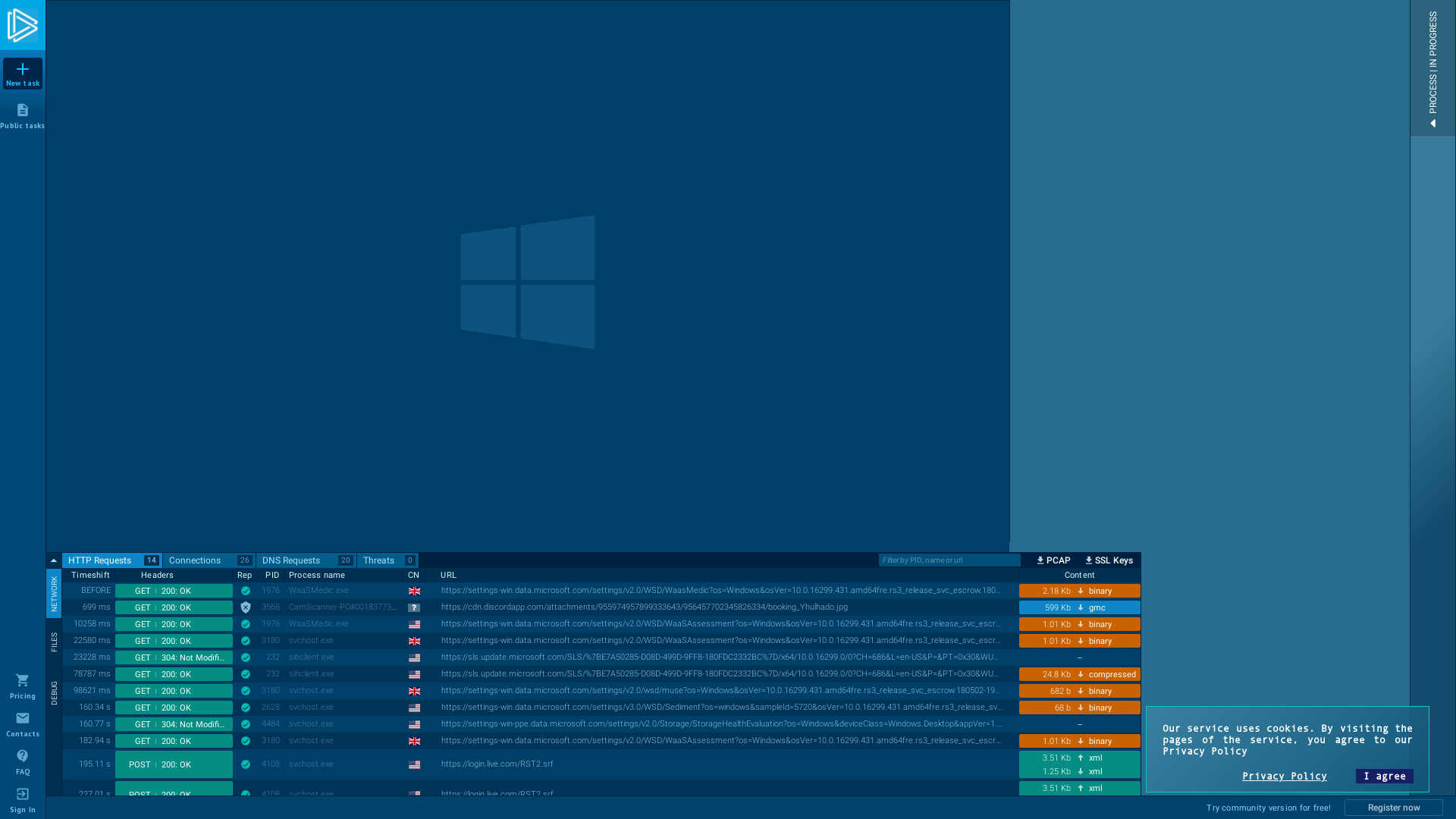The width and height of the screenshot is (1456, 819).
Task: Expand the Process In Progress side panel
Action: [1432, 68]
